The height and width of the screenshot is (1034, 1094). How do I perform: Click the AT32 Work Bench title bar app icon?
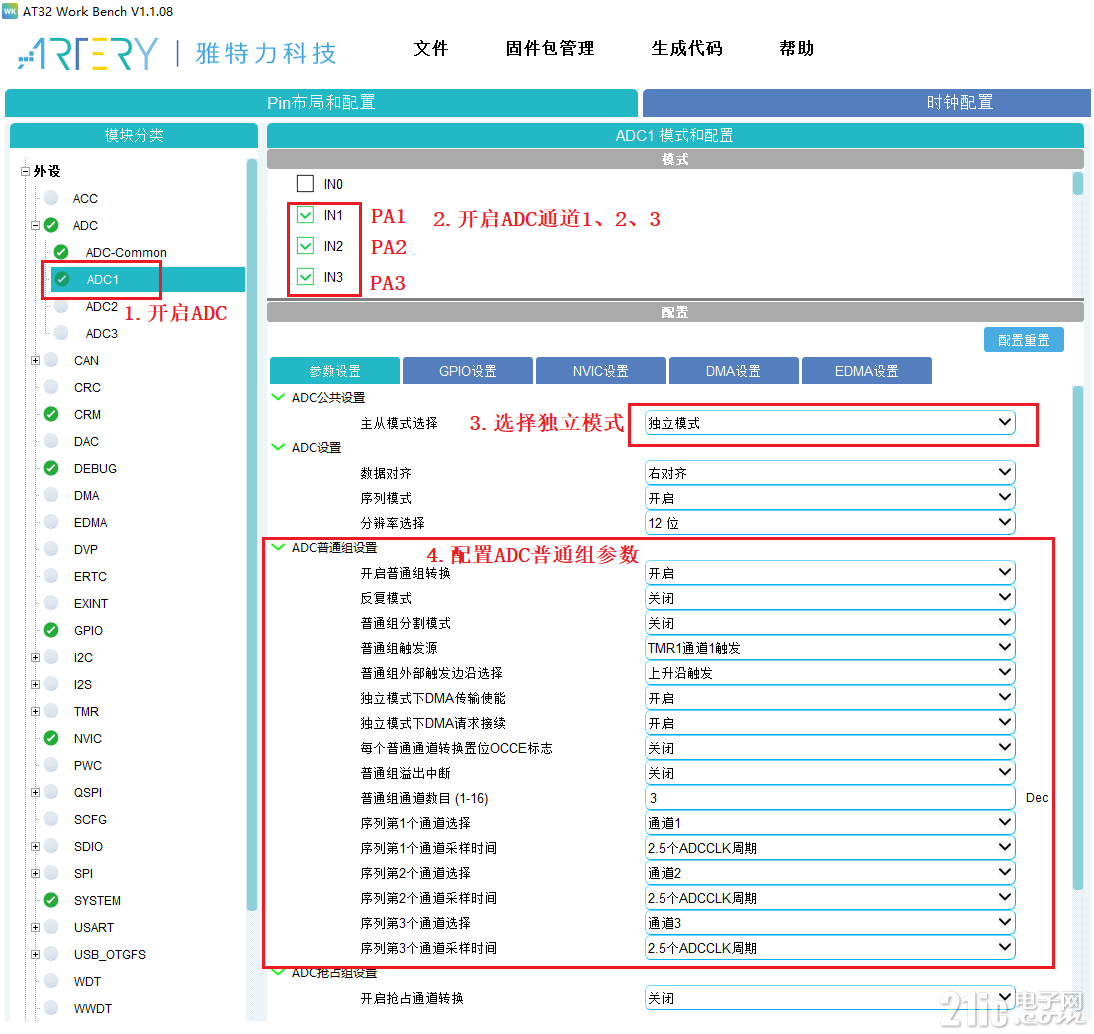coord(10,11)
